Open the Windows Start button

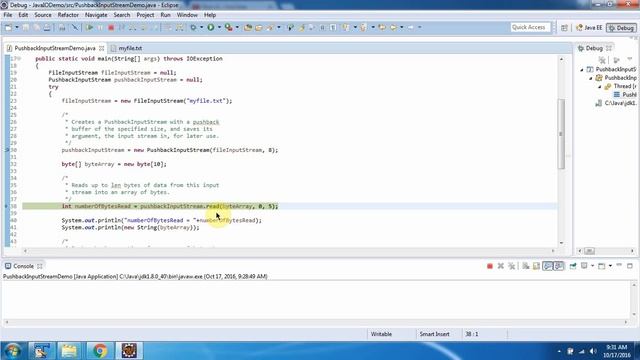click(12, 351)
